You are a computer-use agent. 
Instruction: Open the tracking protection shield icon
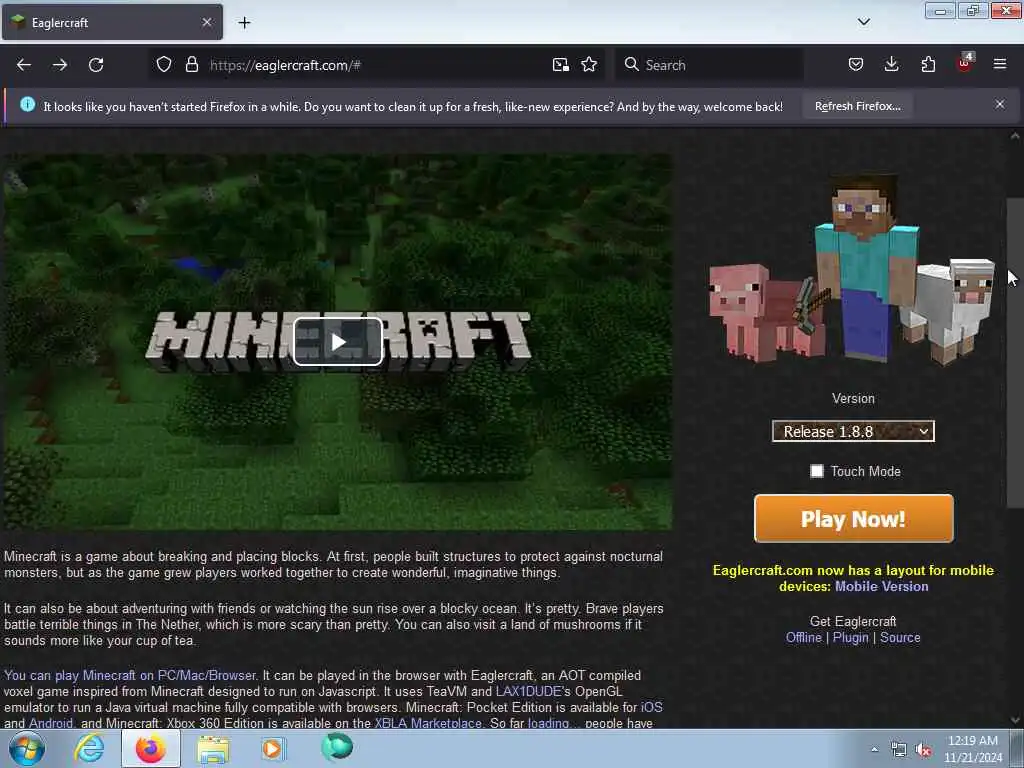coord(164,65)
